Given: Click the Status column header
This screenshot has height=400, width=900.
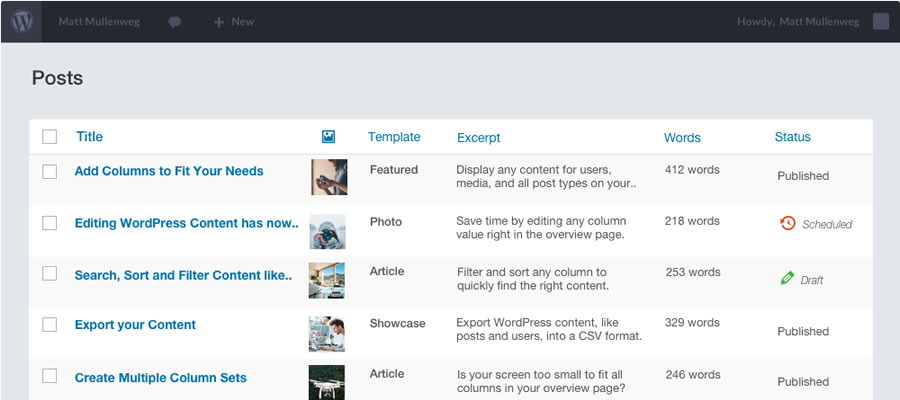Looking at the screenshot, I should point(792,137).
